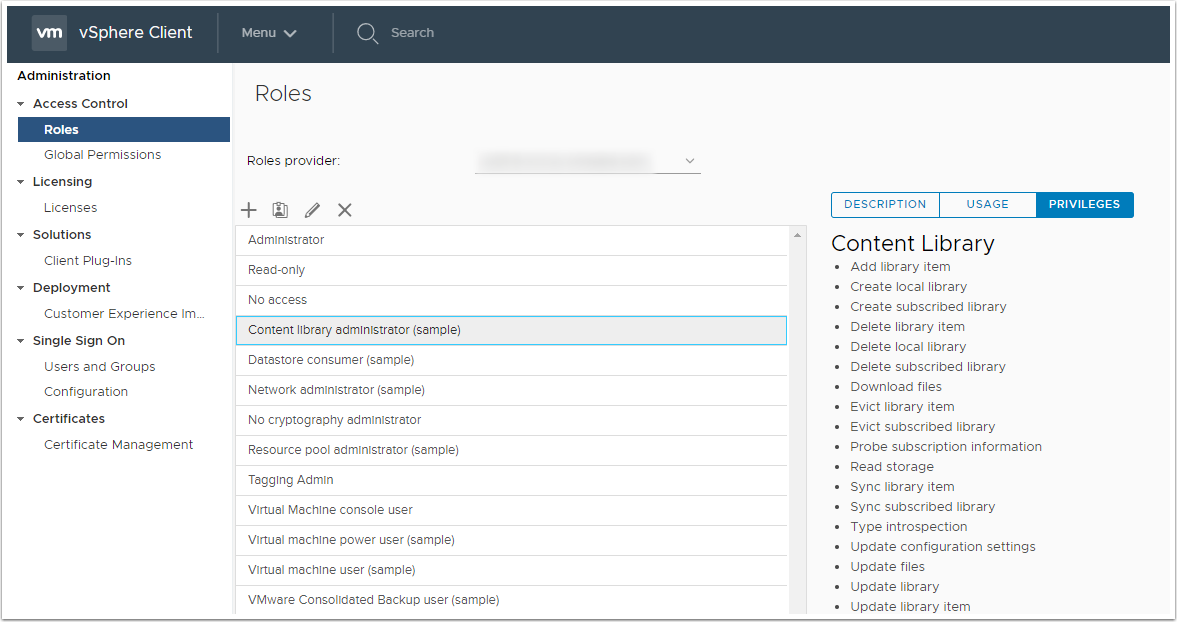Switch to the Usage tab

tap(988, 205)
